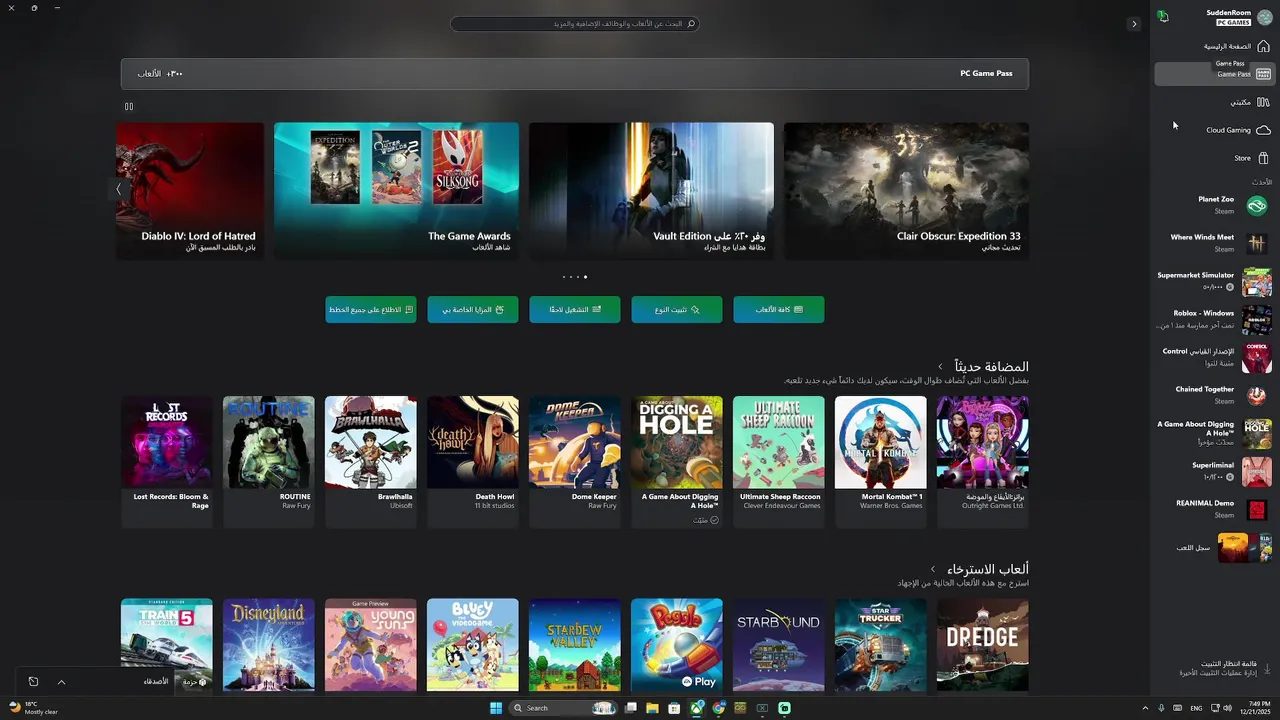This screenshot has width=1280, height=720.
Task: Open the Store bag icon
Action: coord(1263,158)
